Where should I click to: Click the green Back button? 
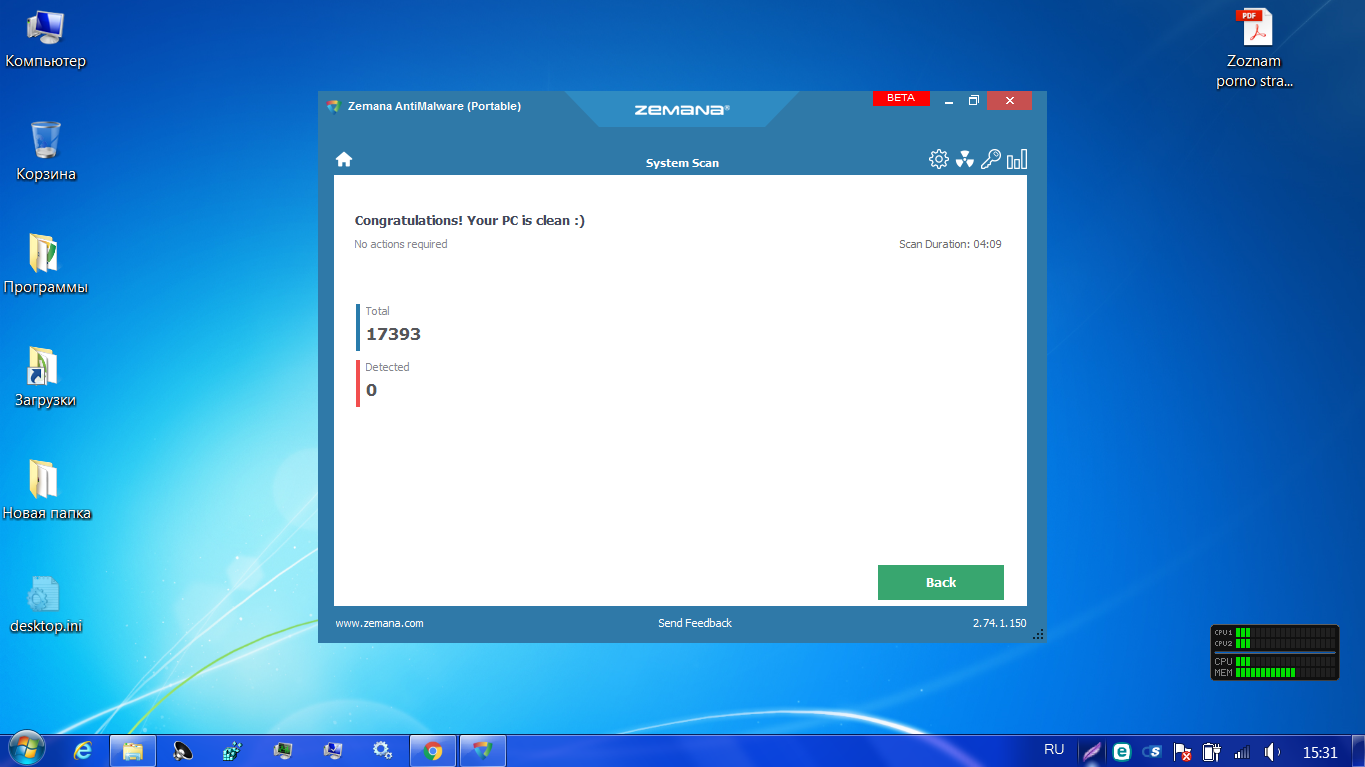[x=940, y=582]
